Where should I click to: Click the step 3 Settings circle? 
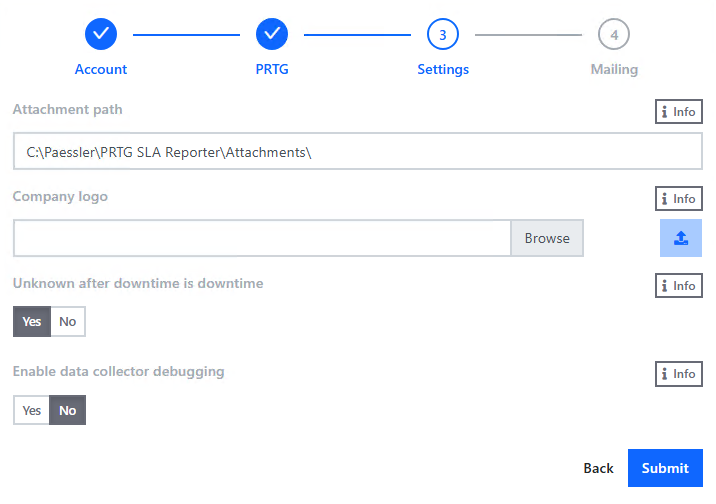tap(442, 34)
